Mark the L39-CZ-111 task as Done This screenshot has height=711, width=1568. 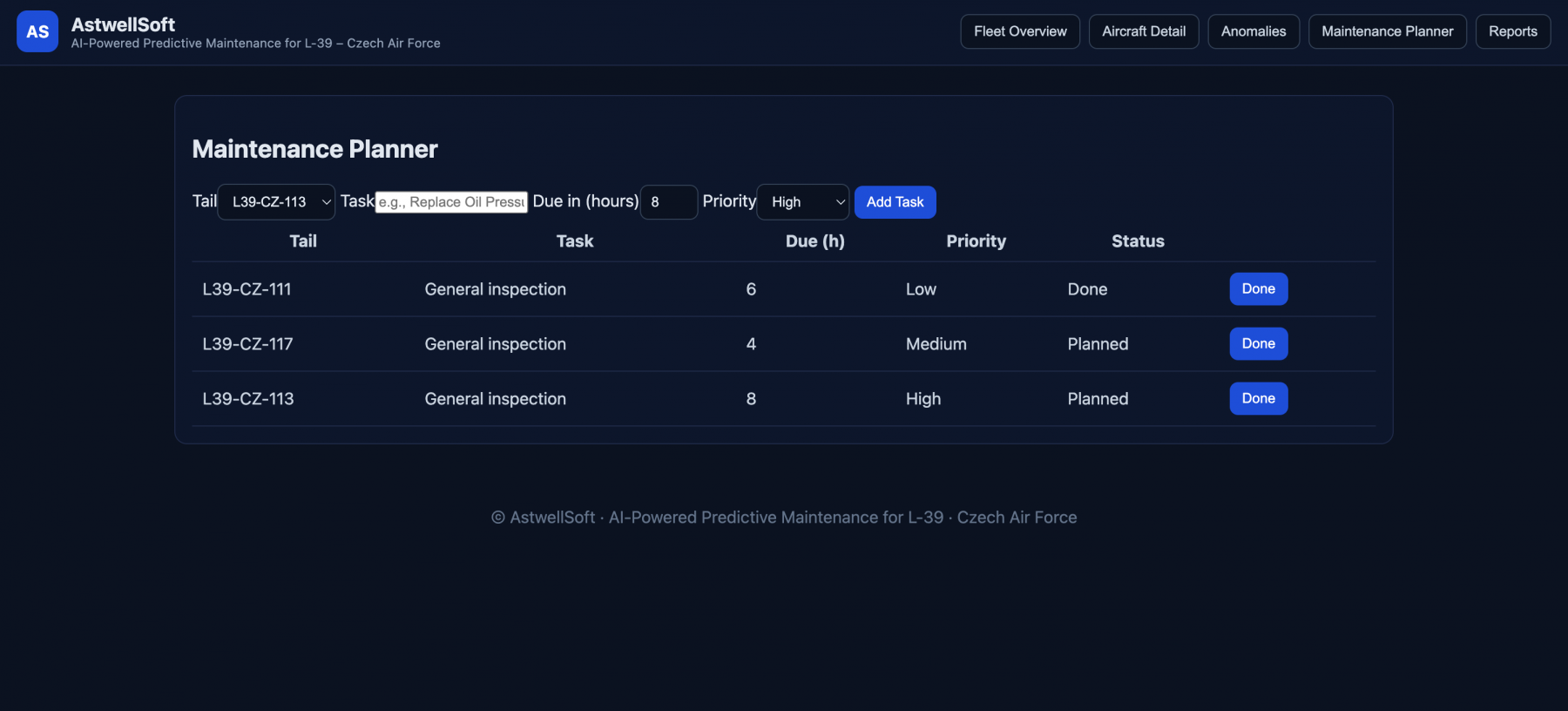pos(1258,289)
